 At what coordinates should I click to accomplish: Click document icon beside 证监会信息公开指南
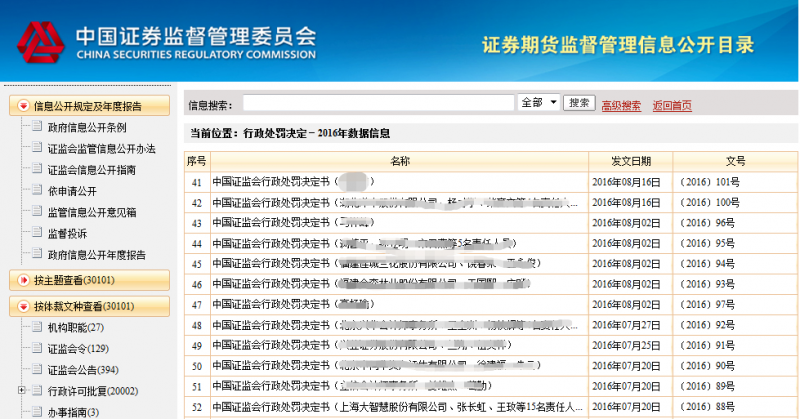click(x=37, y=168)
